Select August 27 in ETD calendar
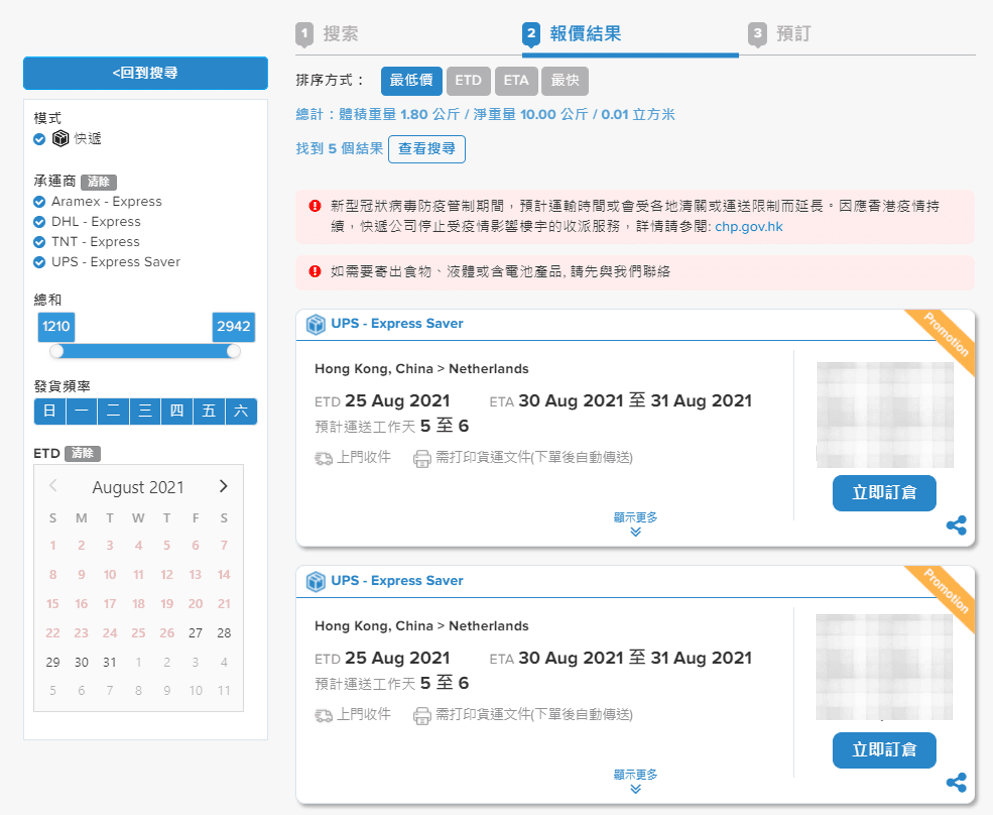 [196, 633]
